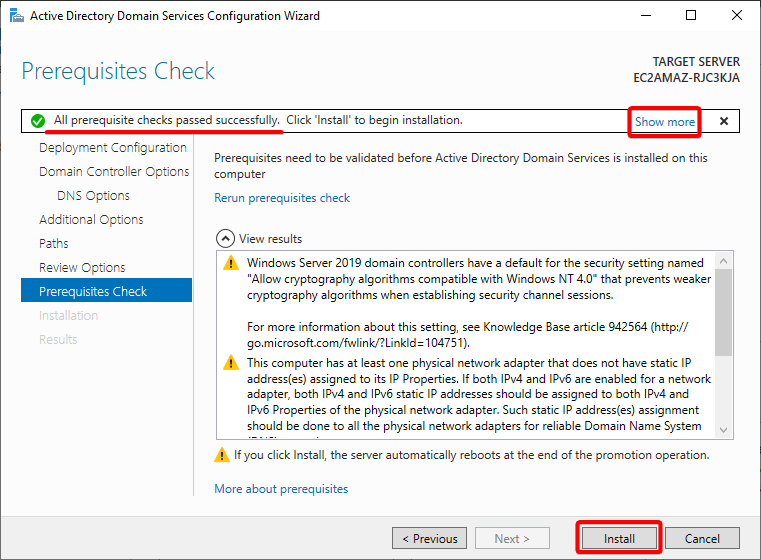Navigate to the Paths step

53,244
